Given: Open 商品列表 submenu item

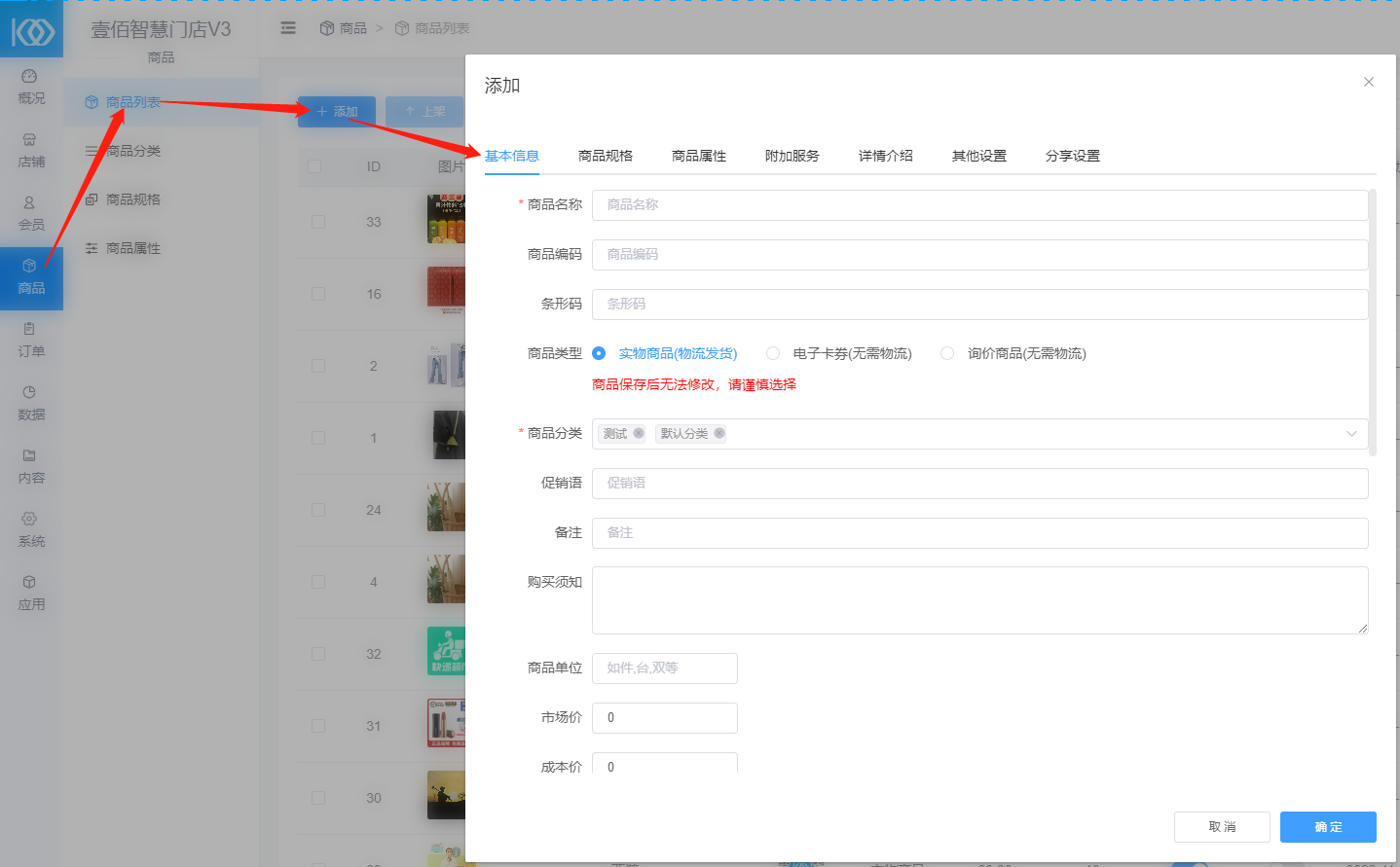Looking at the screenshot, I should [x=161, y=102].
